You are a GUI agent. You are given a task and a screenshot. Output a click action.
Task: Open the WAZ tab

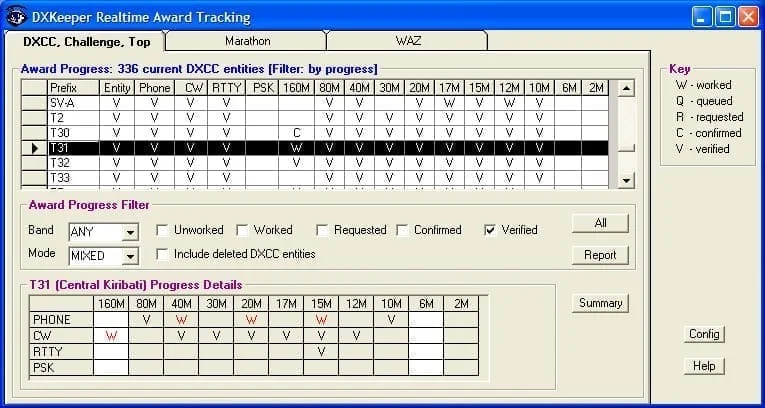click(x=406, y=41)
